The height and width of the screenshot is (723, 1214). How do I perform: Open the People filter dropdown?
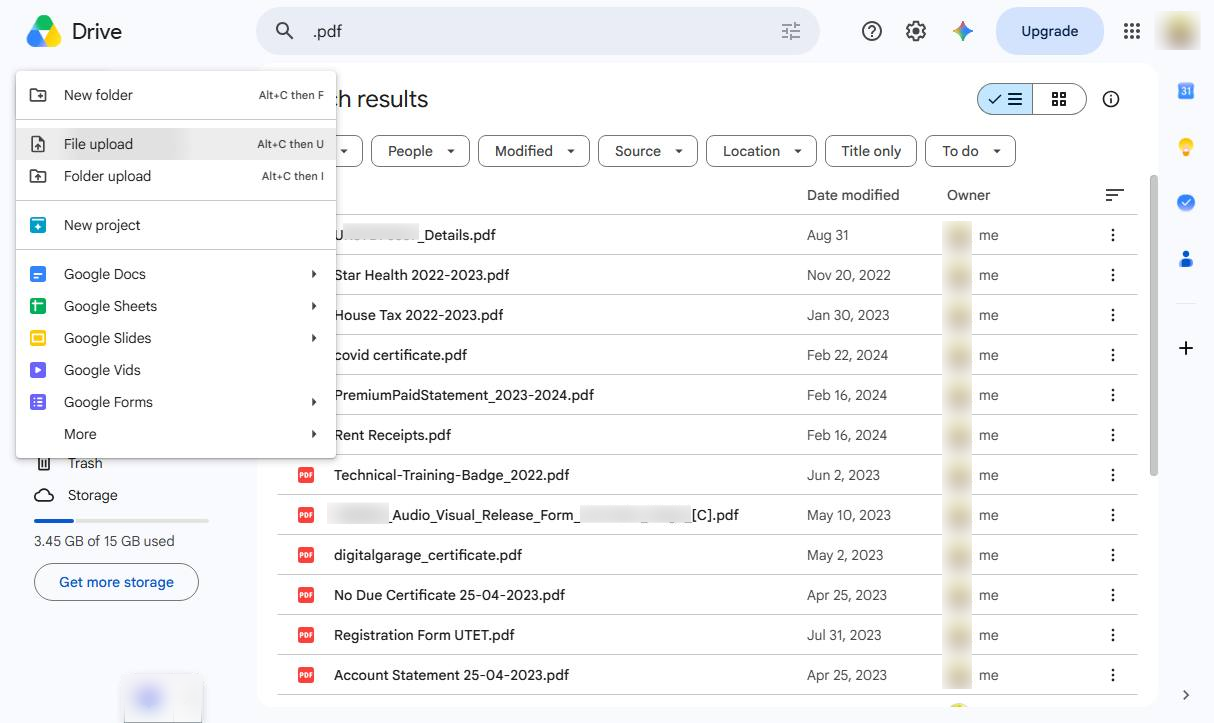coord(421,151)
